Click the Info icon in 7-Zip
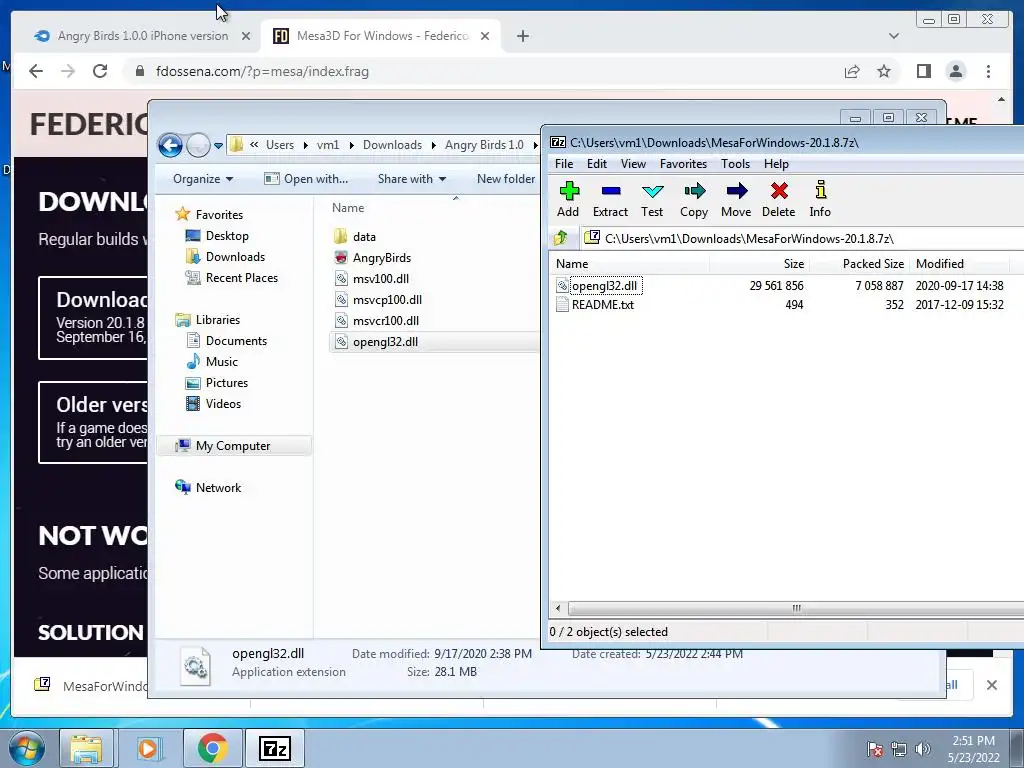This screenshot has width=1024, height=768. [820, 199]
